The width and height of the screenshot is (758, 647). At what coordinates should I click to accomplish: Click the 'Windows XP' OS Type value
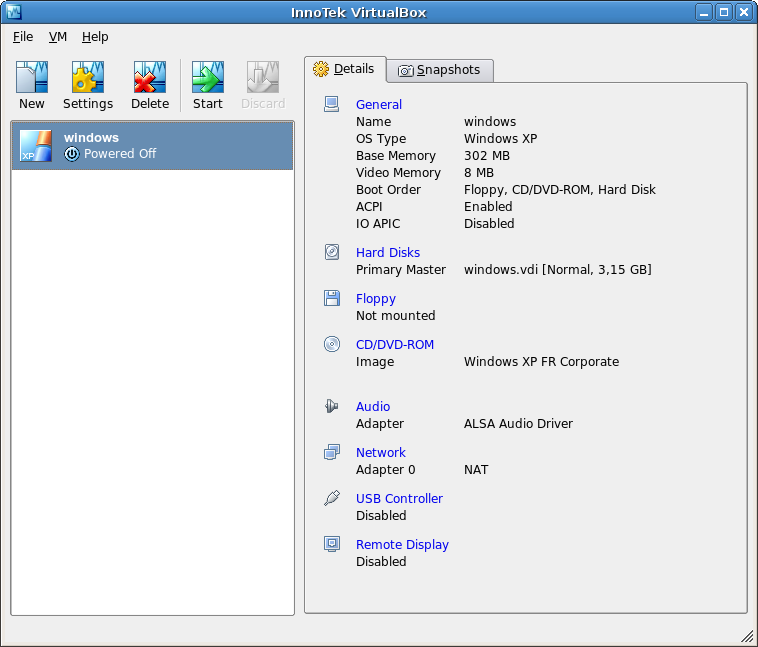tap(500, 139)
